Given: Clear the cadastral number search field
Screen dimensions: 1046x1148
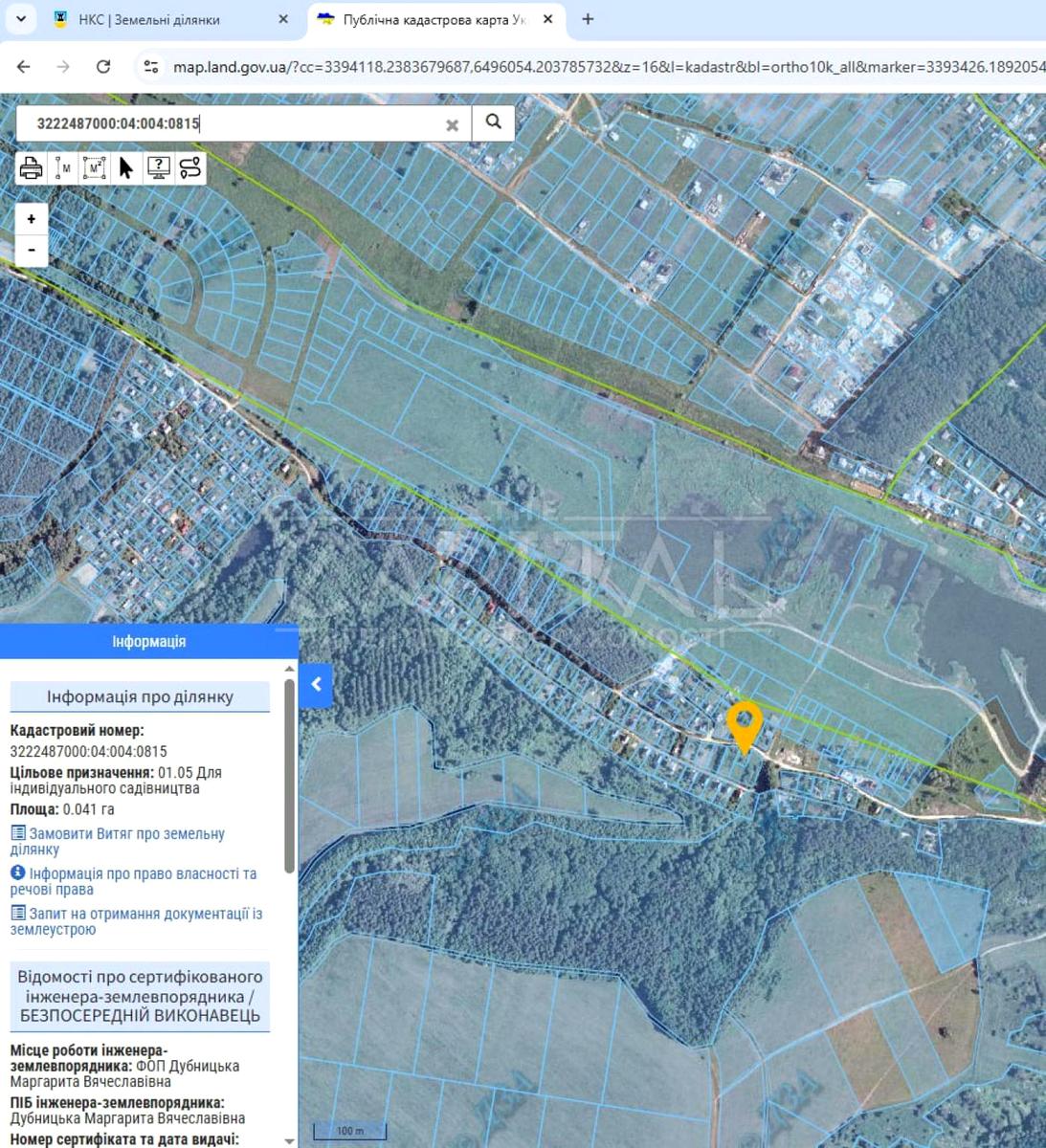Looking at the screenshot, I should pyautogui.click(x=452, y=124).
